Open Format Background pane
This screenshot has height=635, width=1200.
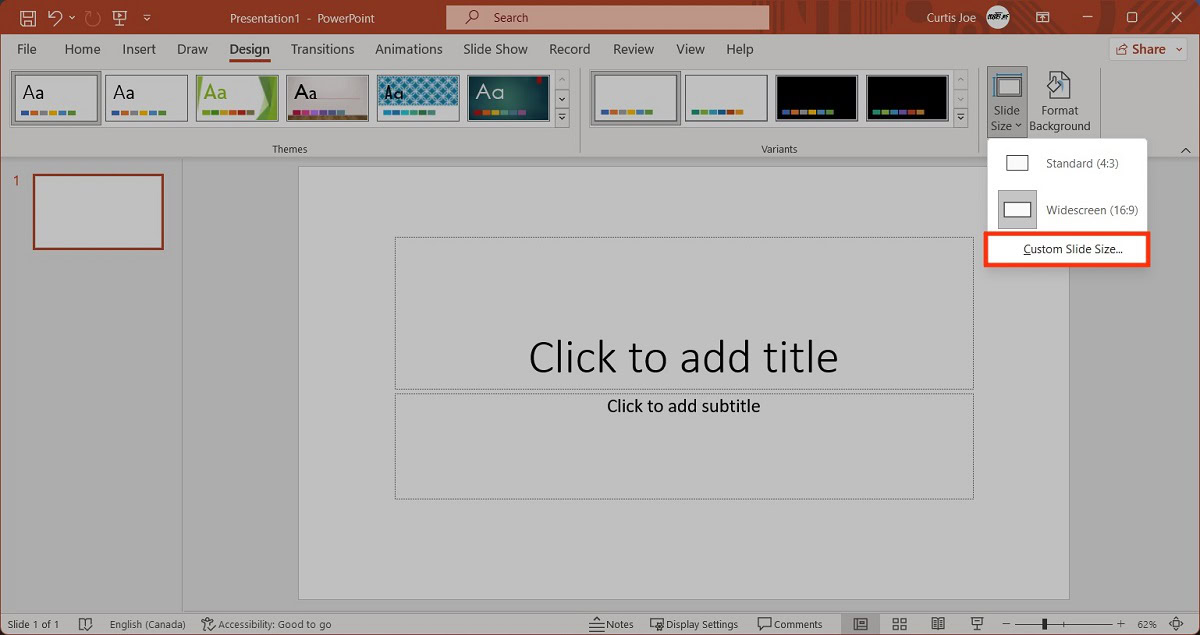(1059, 101)
